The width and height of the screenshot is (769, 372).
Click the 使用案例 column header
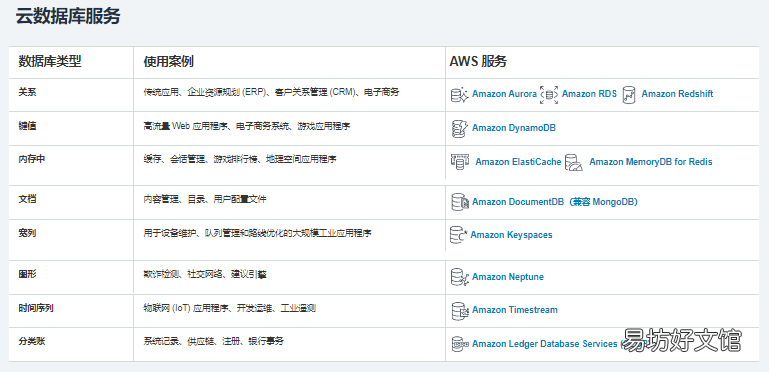pos(168,61)
